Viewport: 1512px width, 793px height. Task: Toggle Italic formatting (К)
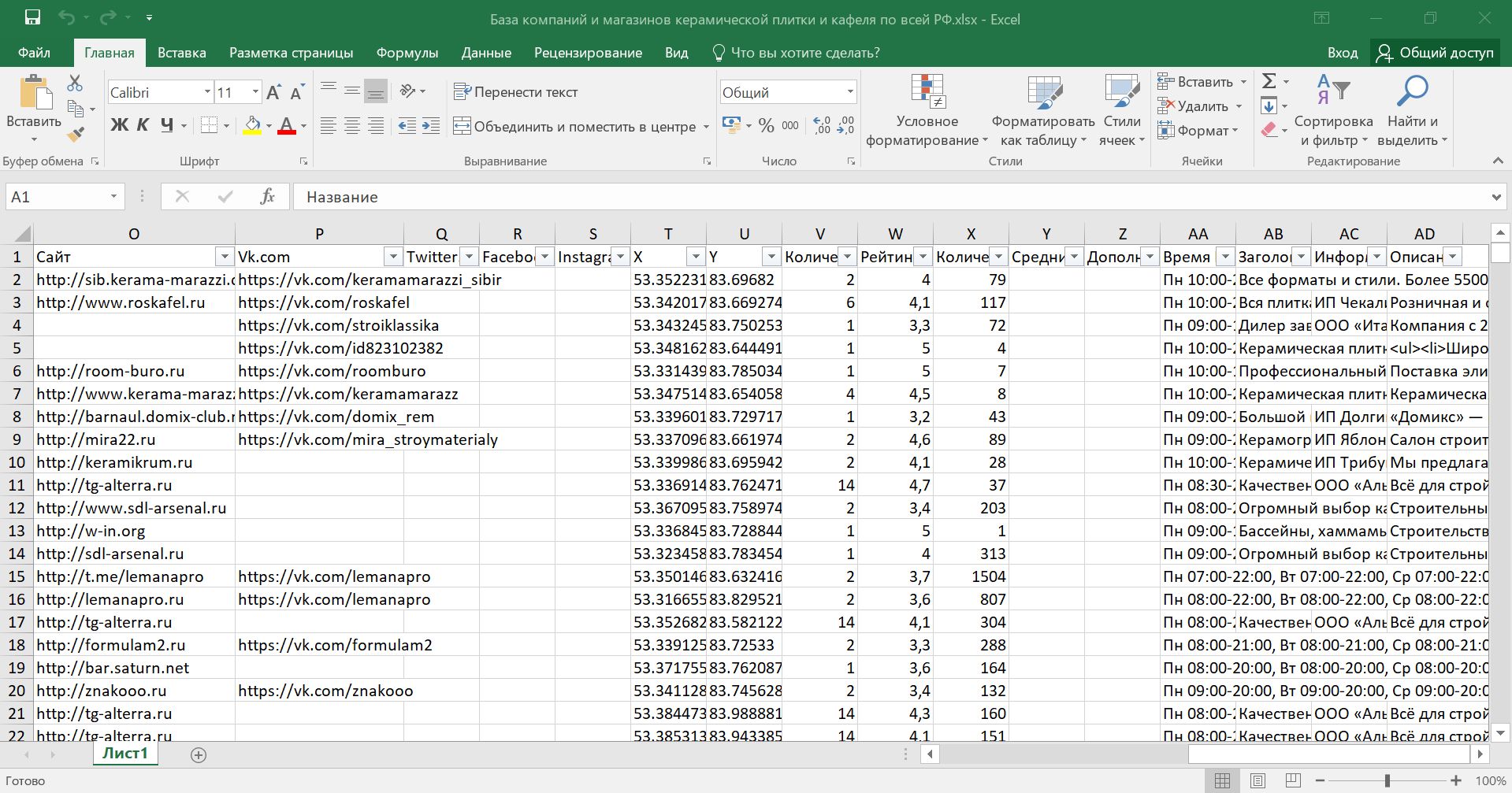point(143,125)
